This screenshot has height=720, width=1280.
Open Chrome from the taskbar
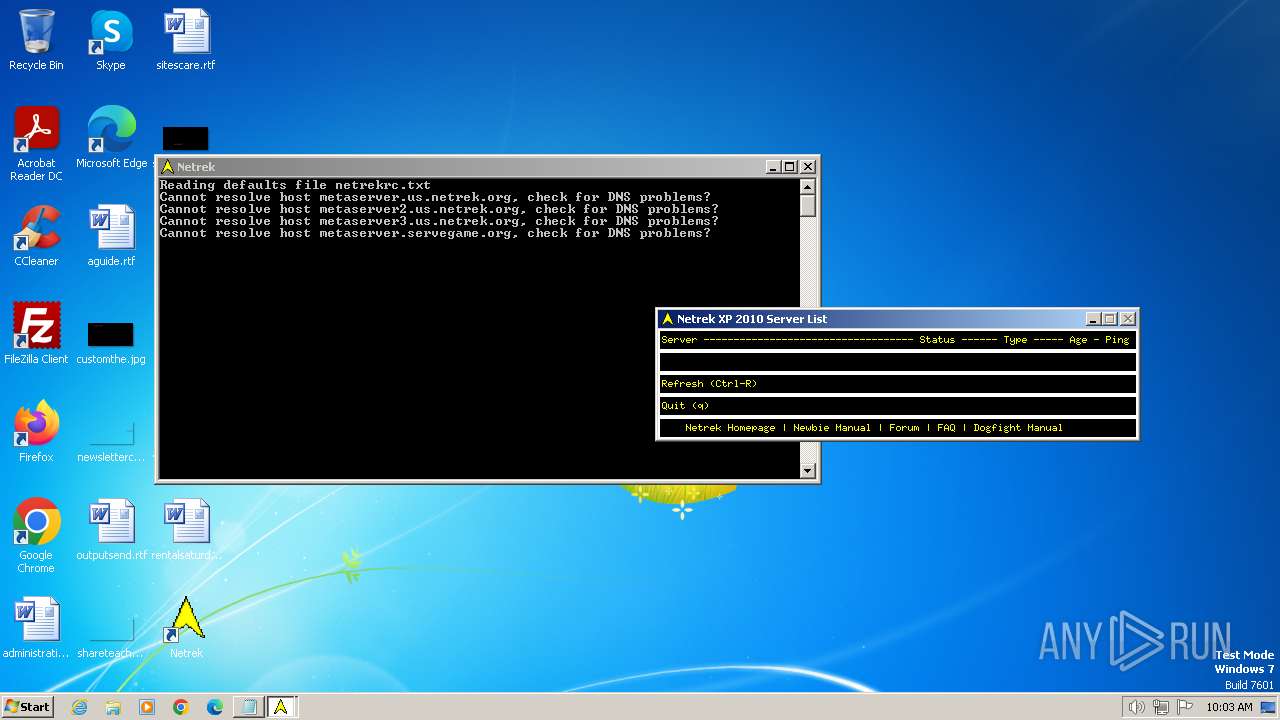pyautogui.click(x=181, y=707)
